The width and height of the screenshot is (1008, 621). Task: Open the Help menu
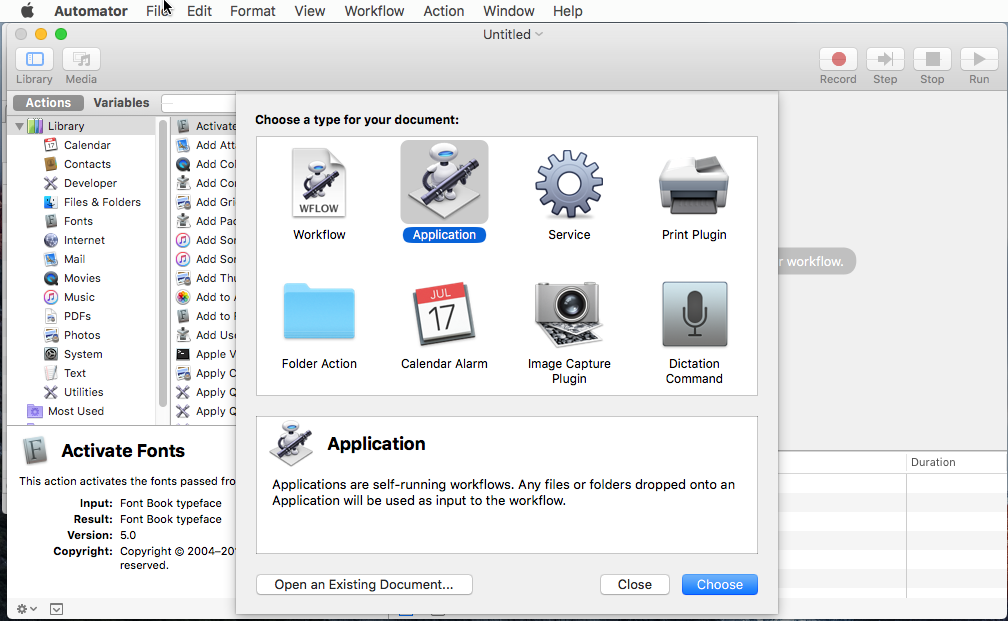click(568, 11)
